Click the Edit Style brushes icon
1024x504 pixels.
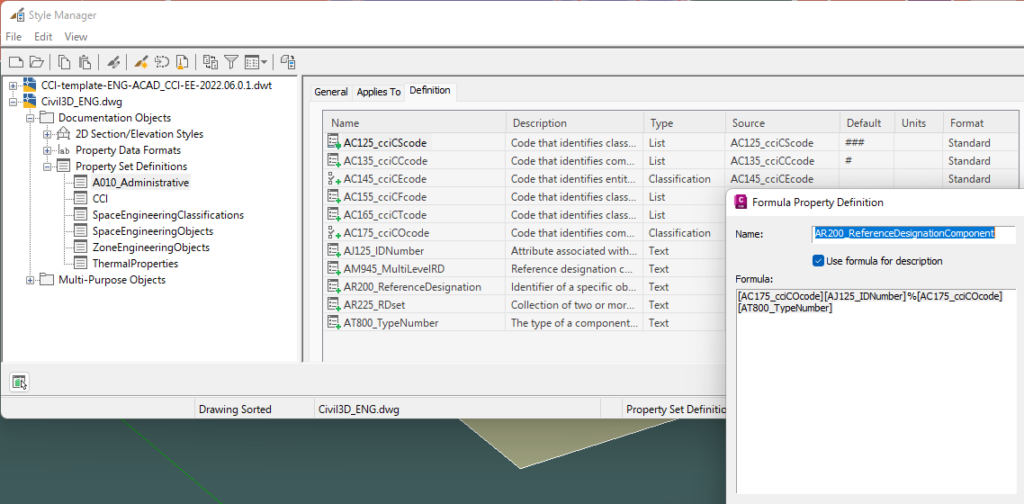click(113, 62)
